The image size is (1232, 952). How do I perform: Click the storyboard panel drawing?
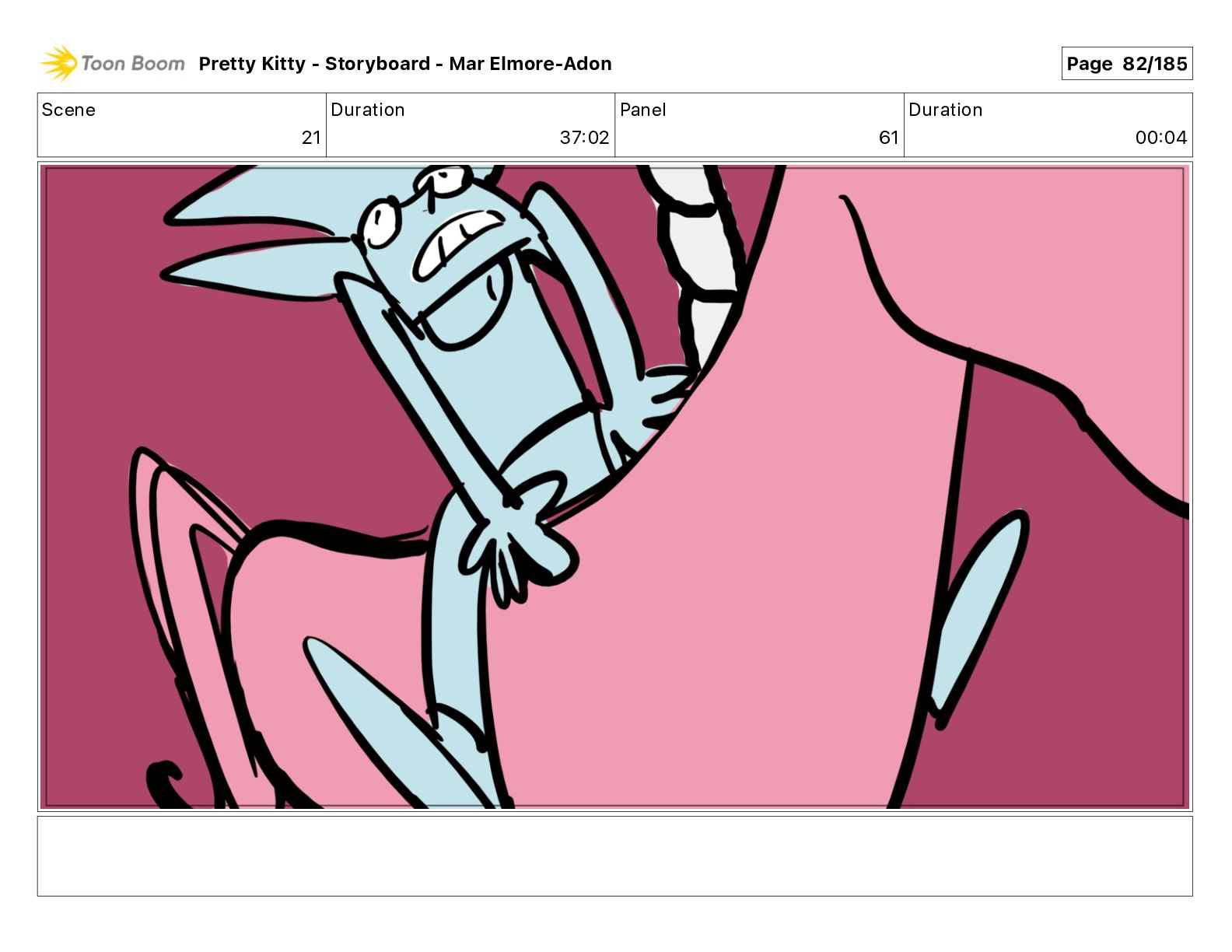(614, 487)
